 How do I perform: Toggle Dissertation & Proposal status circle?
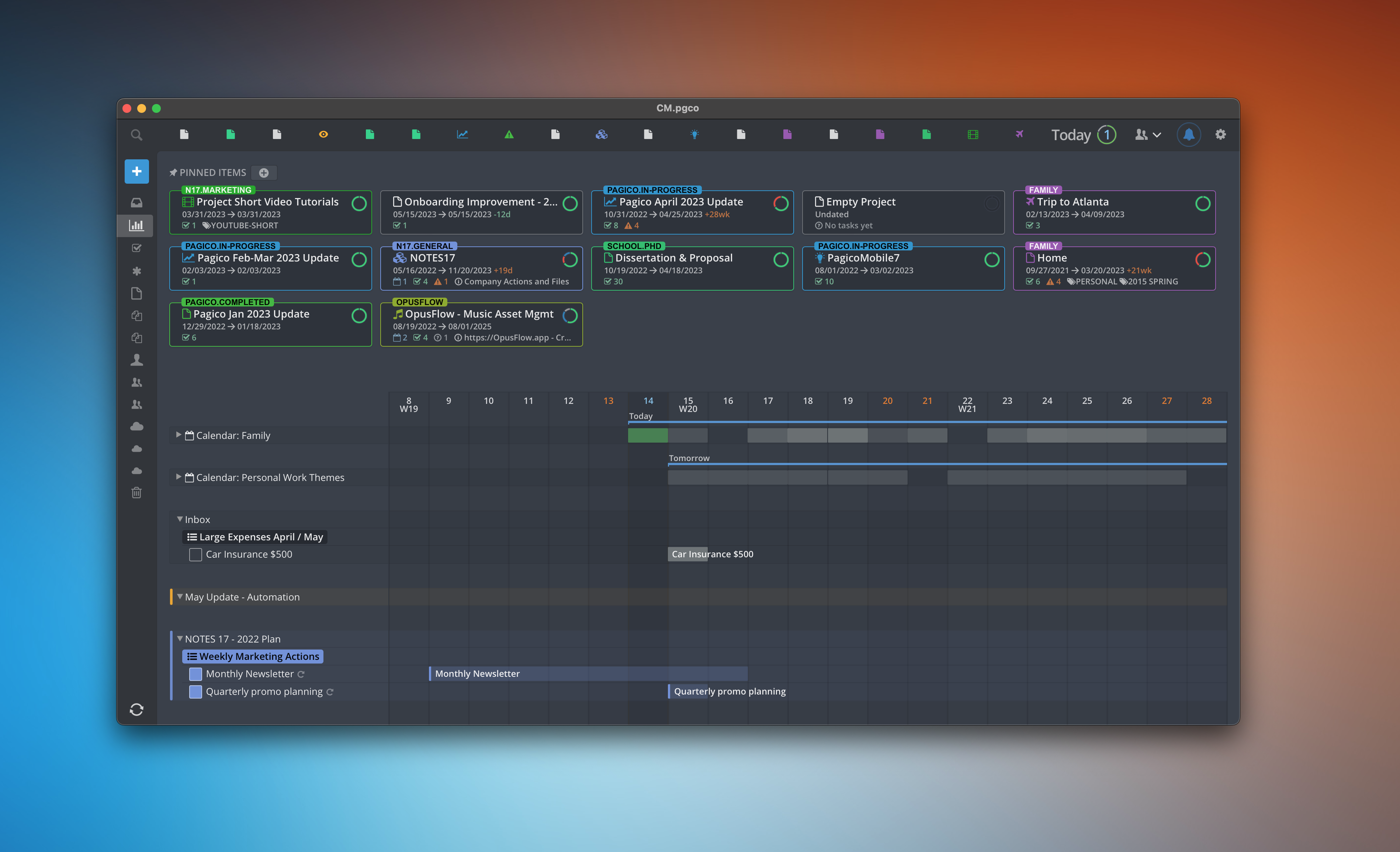tap(781, 259)
